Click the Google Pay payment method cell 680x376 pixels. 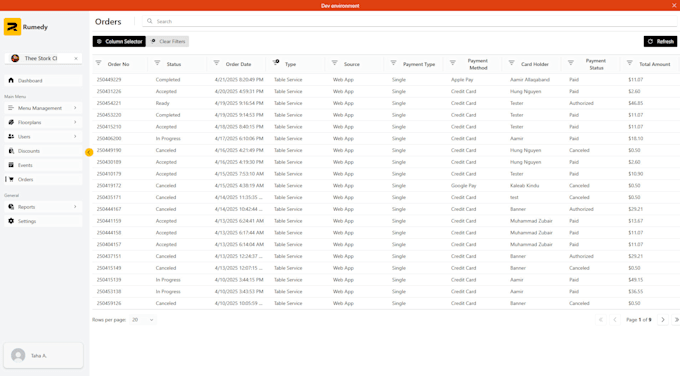click(x=463, y=186)
